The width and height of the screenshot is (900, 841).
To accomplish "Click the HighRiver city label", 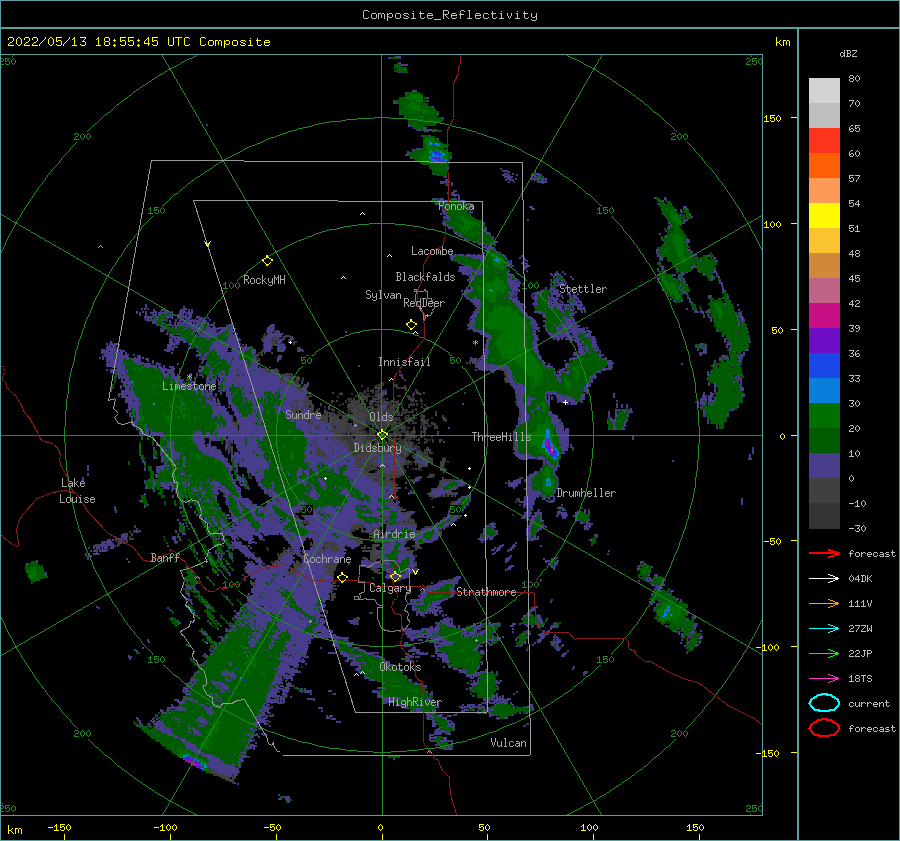I will (415, 702).
